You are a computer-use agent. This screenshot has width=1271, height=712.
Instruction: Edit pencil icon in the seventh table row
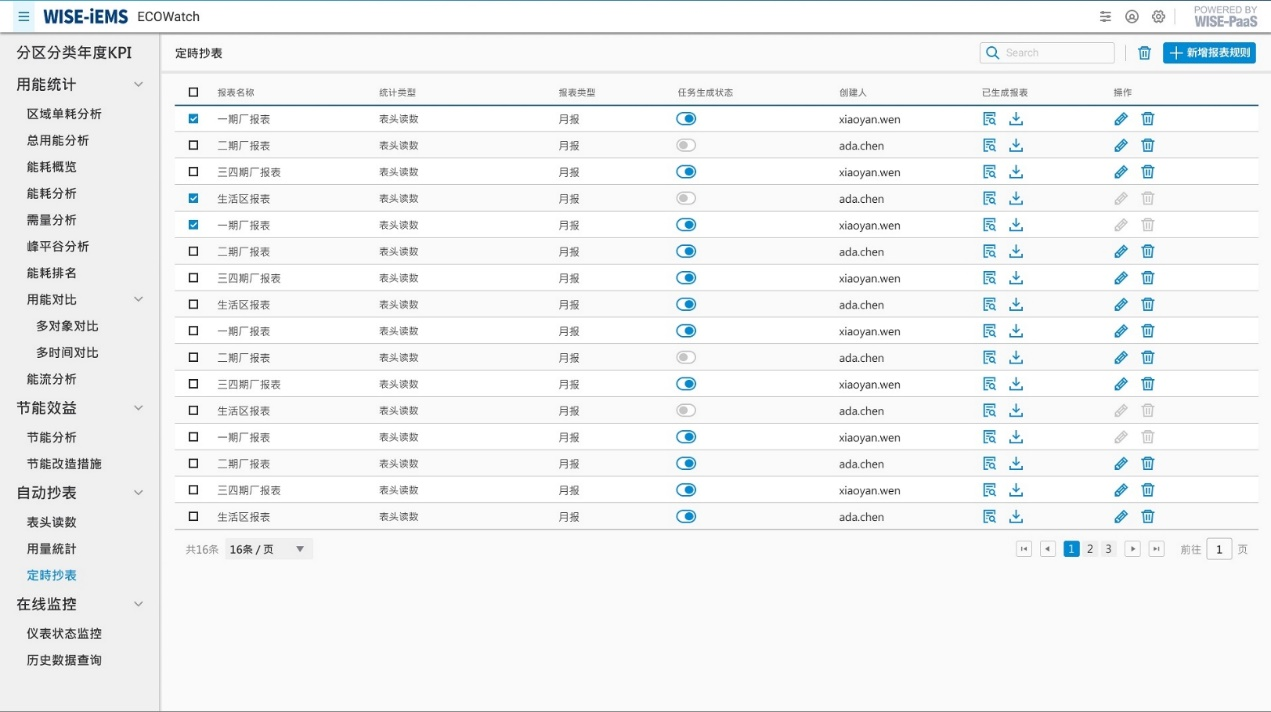pos(1121,278)
